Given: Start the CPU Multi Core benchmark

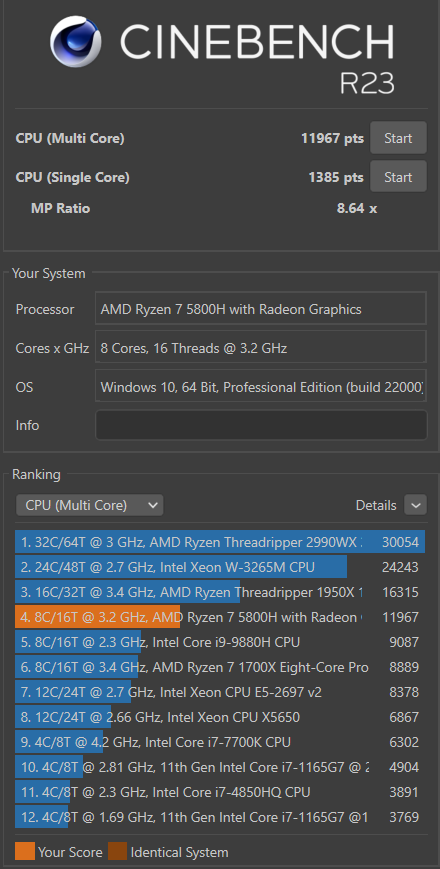Looking at the screenshot, I should click(398, 138).
